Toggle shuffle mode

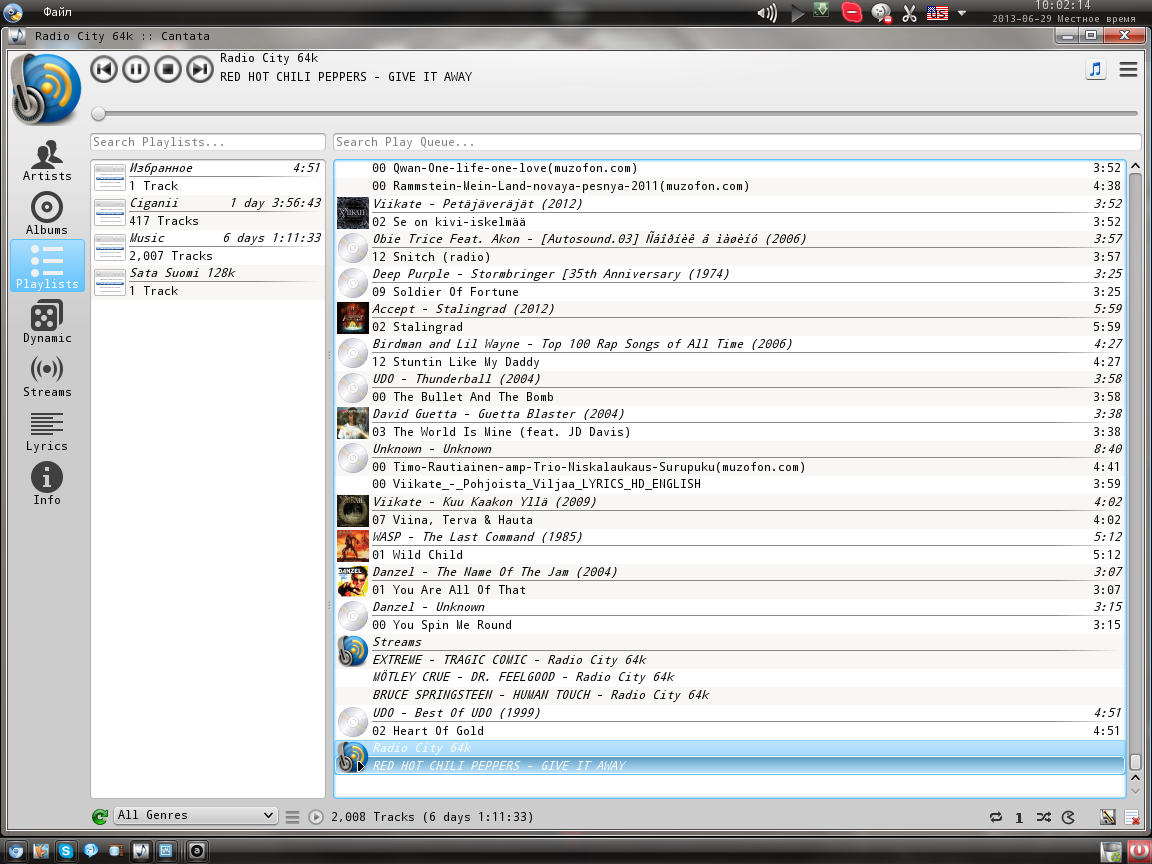1043,817
